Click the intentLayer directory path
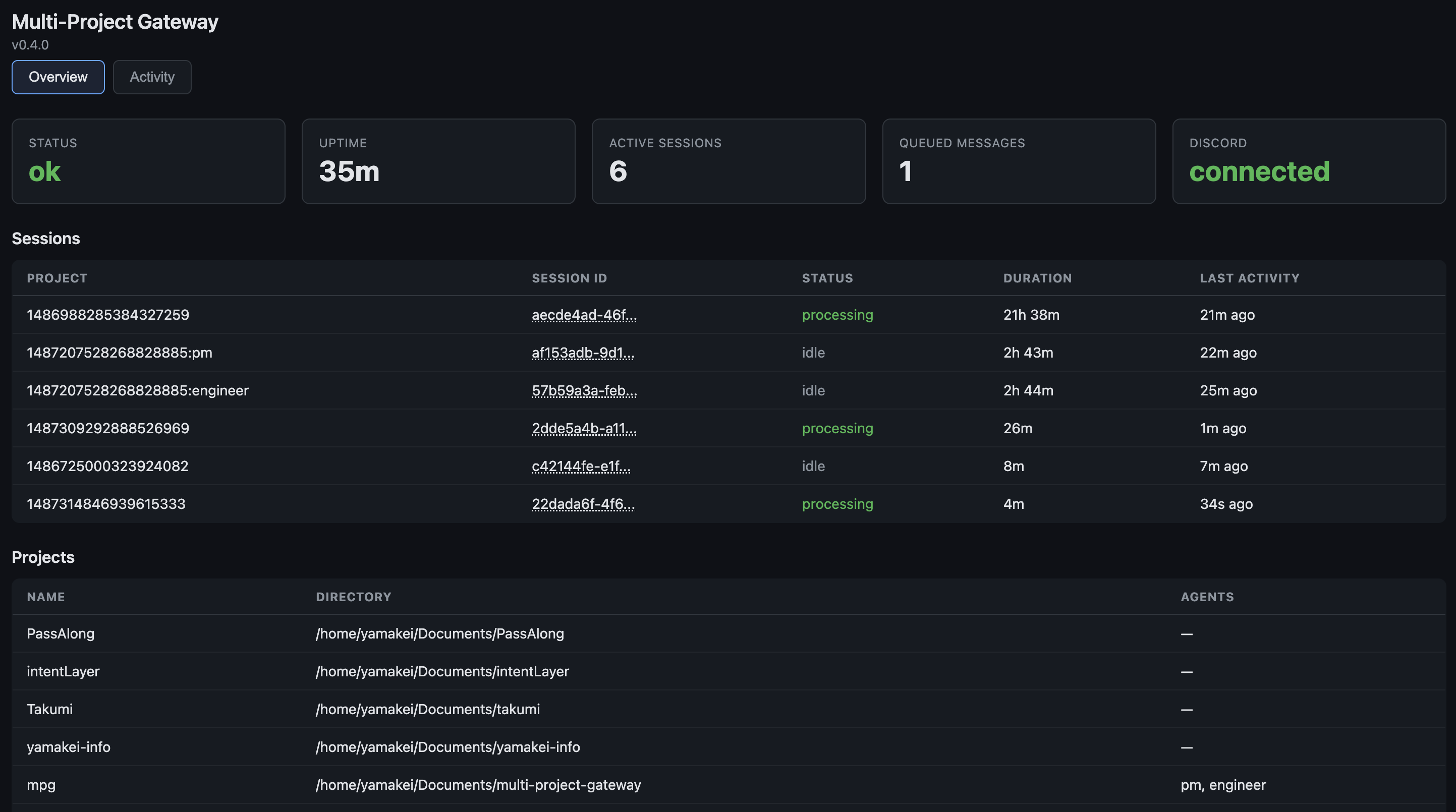 442,671
